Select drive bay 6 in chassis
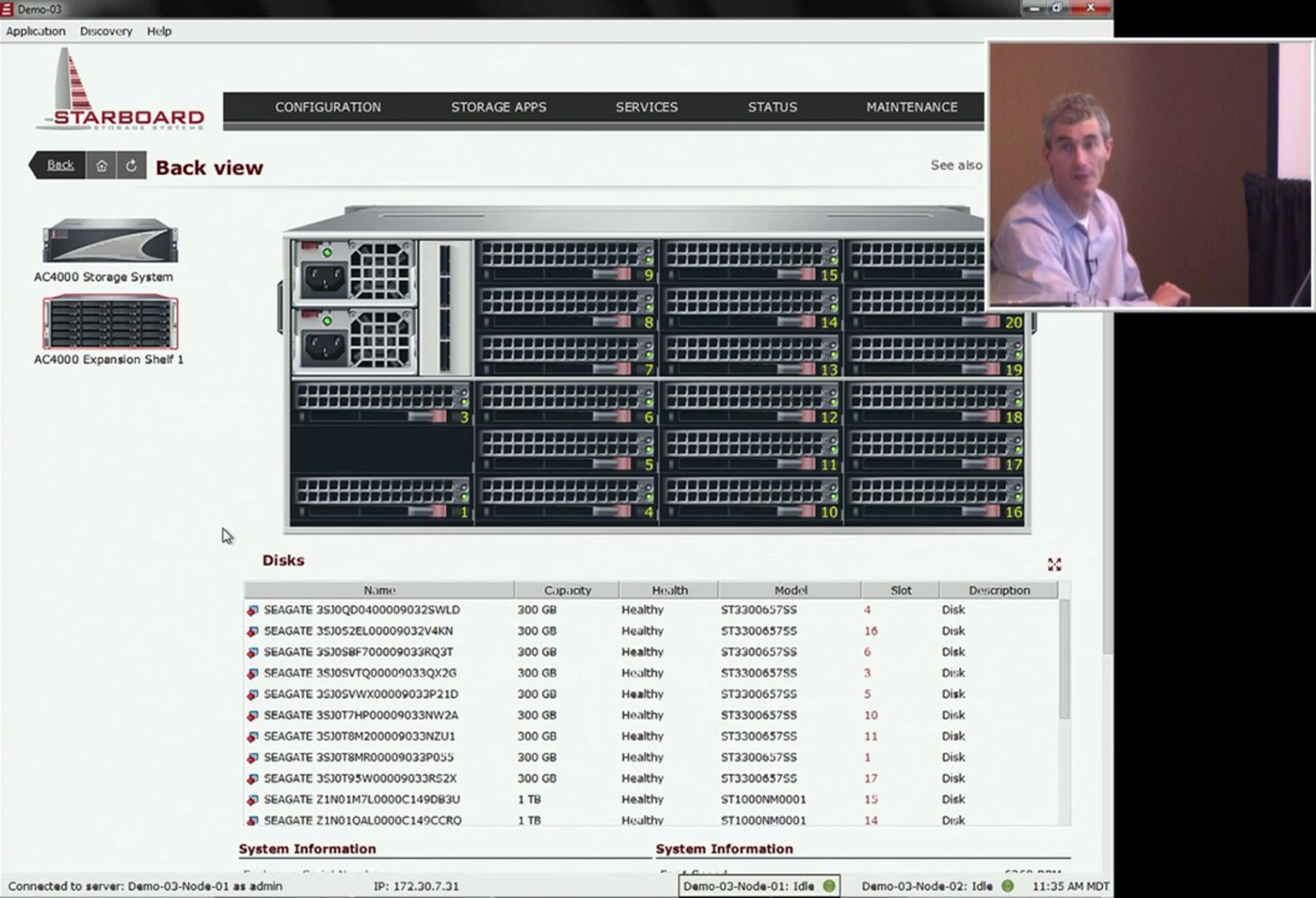1316x898 pixels. tap(567, 404)
